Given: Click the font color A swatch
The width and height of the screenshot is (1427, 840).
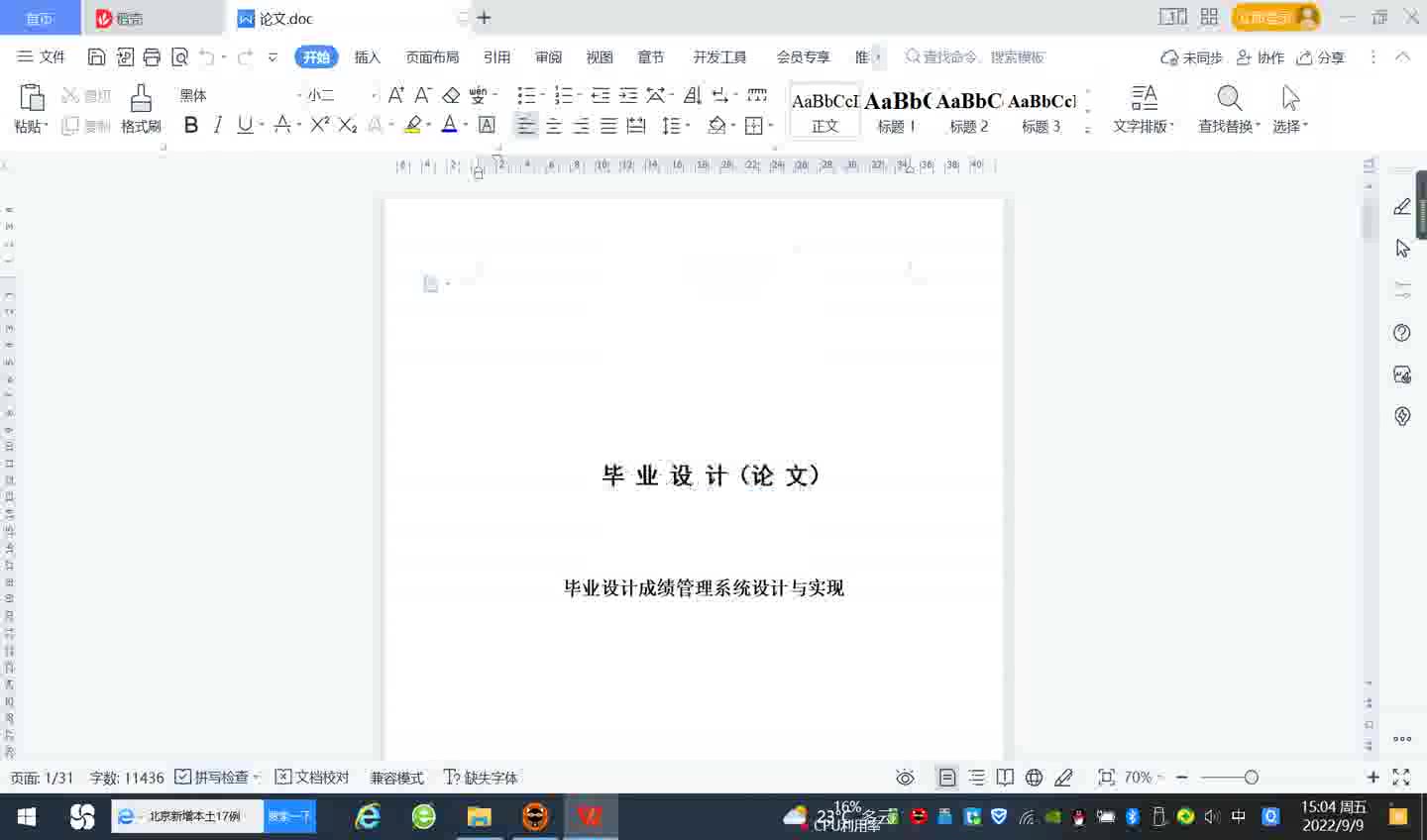Looking at the screenshot, I should [450, 125].
